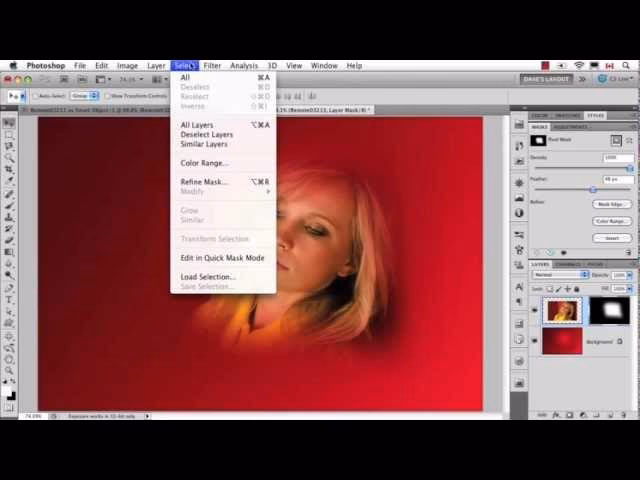Choose Load Selection from Select menu

coord(223,277)
